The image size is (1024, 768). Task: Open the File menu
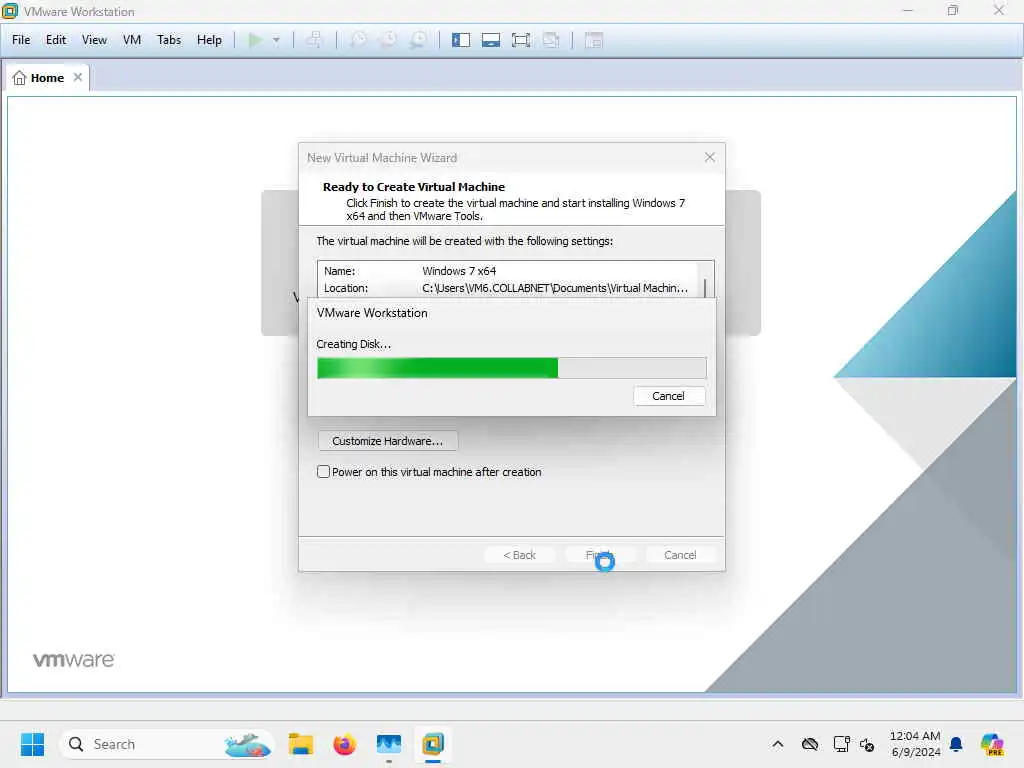pos(21,40)
